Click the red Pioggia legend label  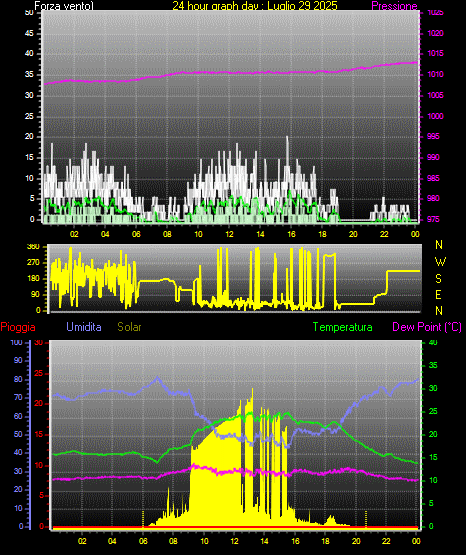click(x=18, y=327)
